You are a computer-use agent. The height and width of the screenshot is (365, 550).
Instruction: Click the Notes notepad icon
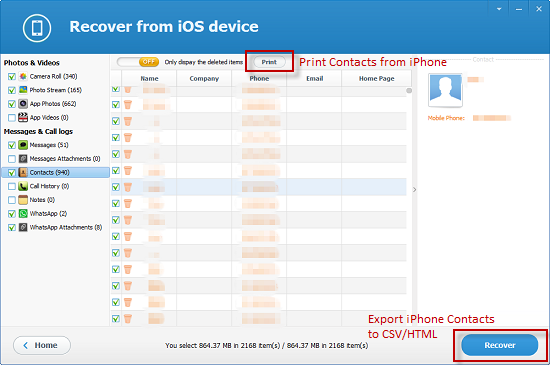point(23,200)
